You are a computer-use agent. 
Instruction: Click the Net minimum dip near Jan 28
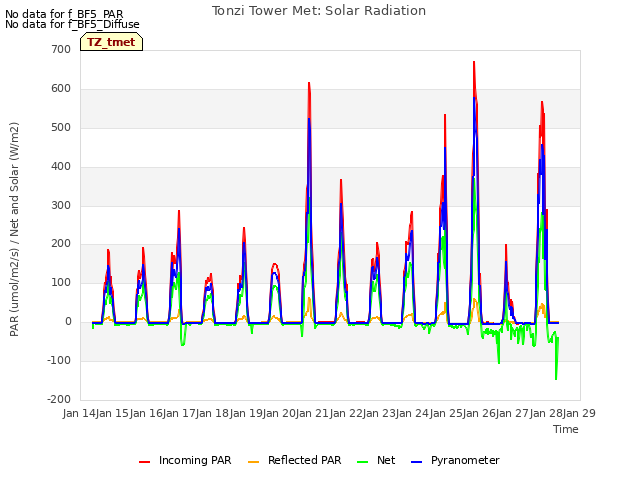[x=556, y=379]
